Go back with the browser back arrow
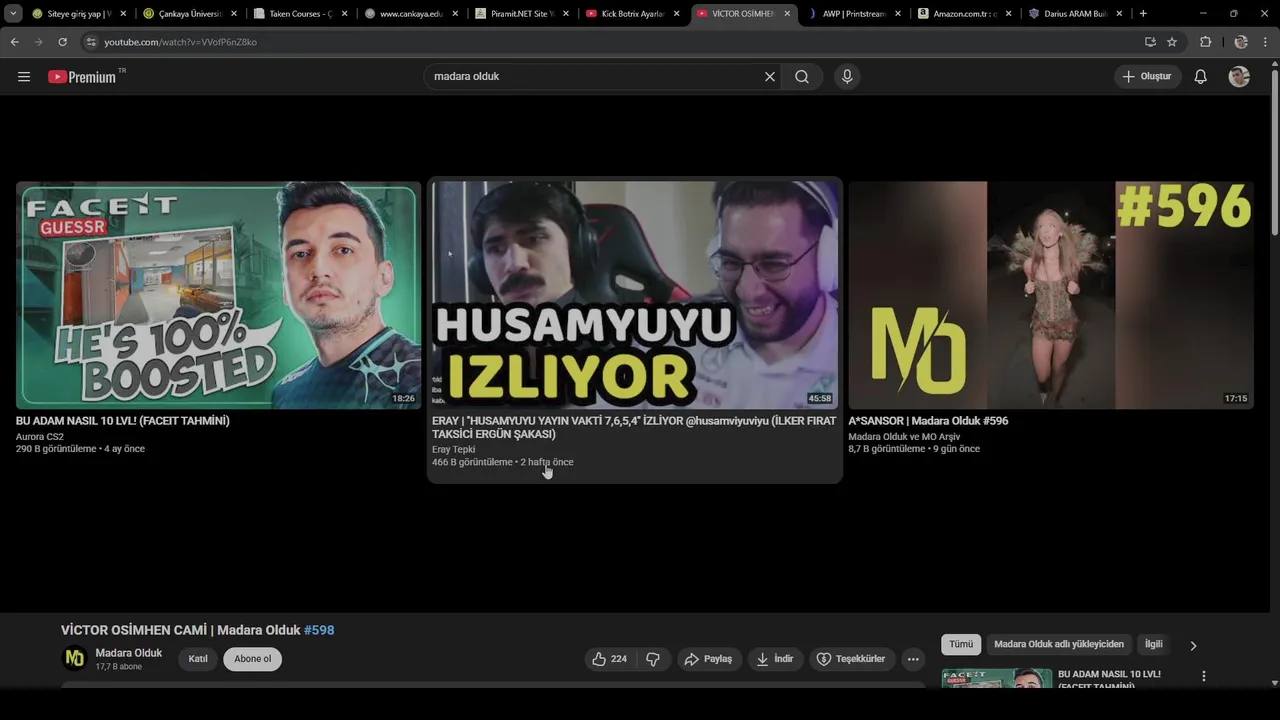The image size is (1280, 720). [x=15, y=42]
